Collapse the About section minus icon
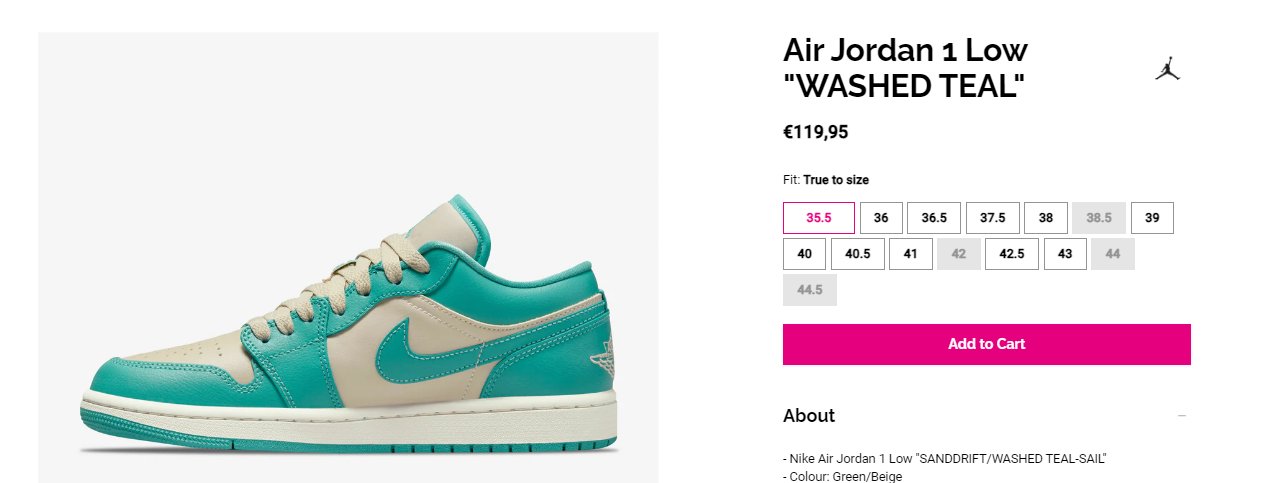Viewport: 1284px width, 483px height. coord(1182,416)
